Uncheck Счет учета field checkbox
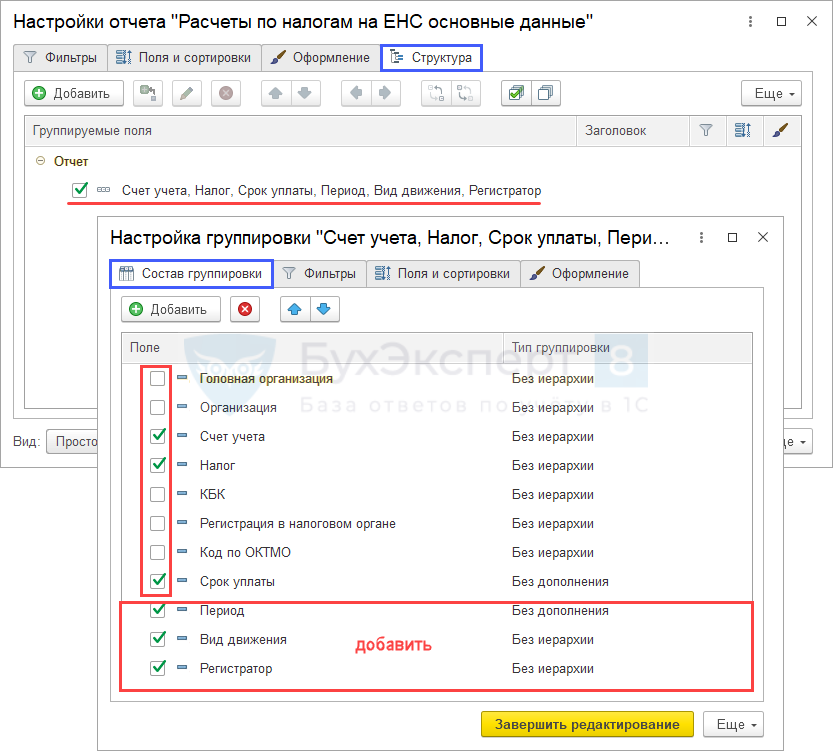 (x=157, y=437)
